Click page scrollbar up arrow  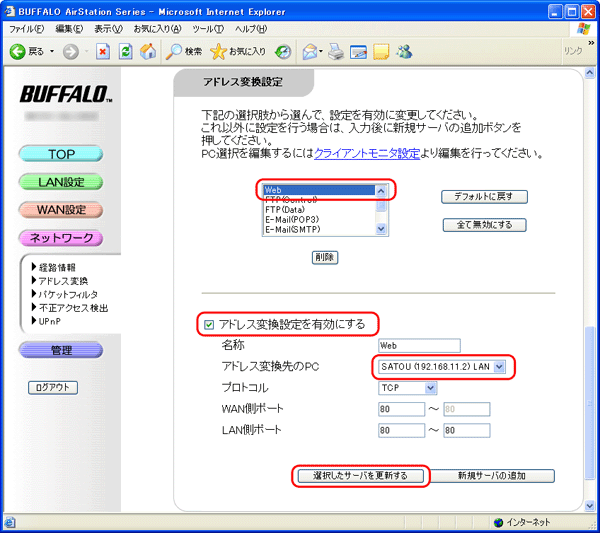[590, 73]
